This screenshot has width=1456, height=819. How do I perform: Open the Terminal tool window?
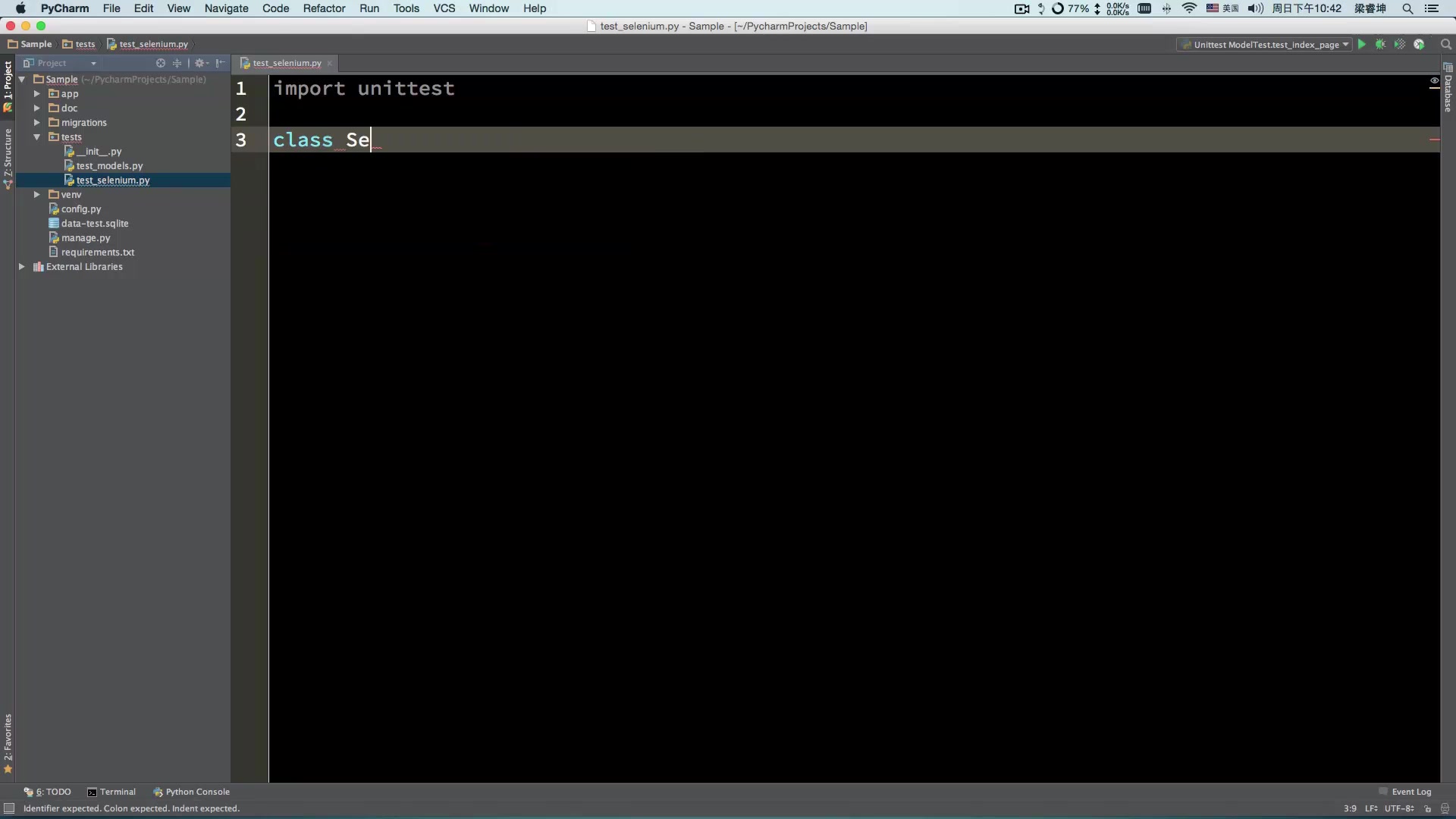click(111, 792)
